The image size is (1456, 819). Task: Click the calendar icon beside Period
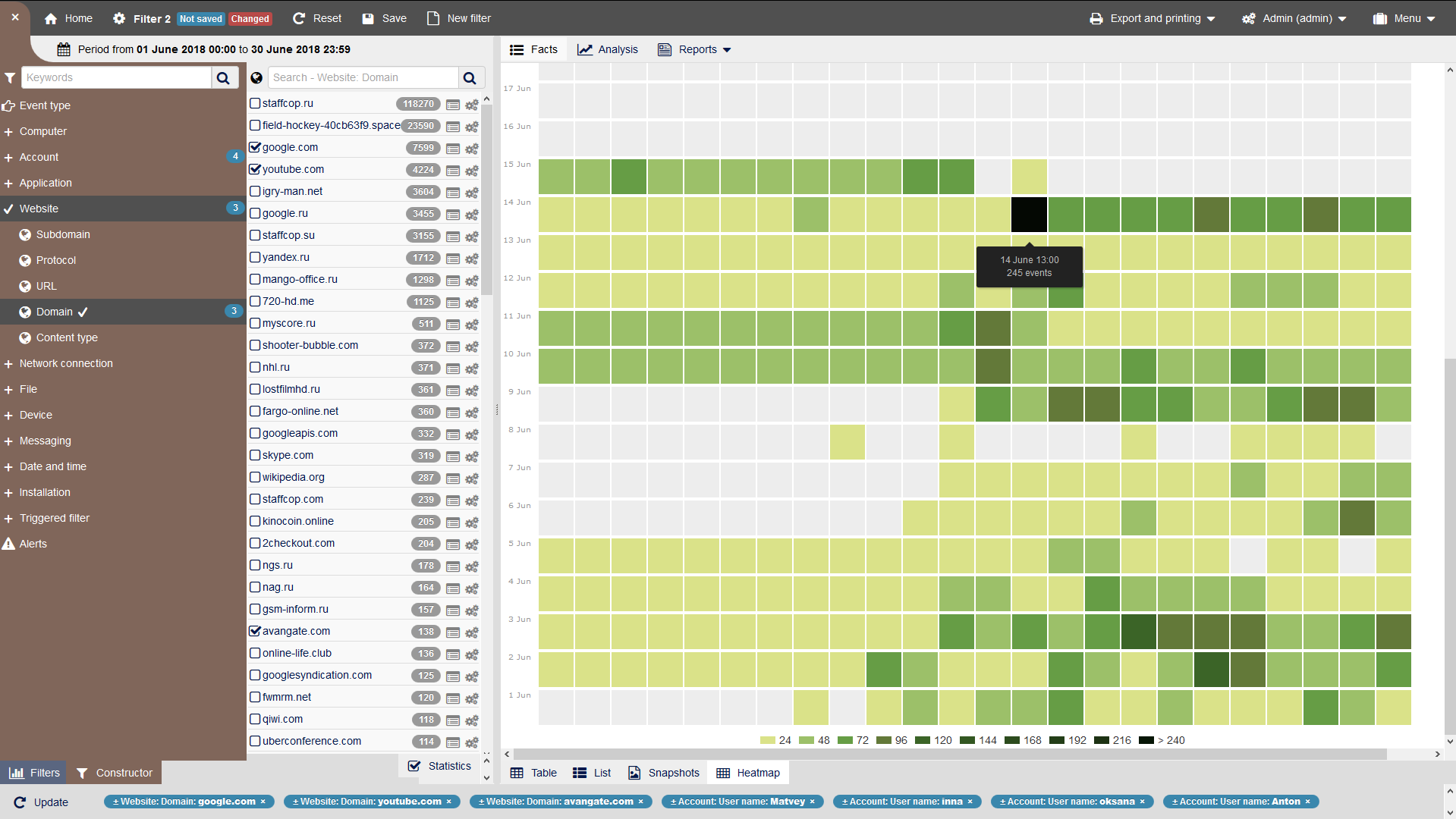pos(64,49)
